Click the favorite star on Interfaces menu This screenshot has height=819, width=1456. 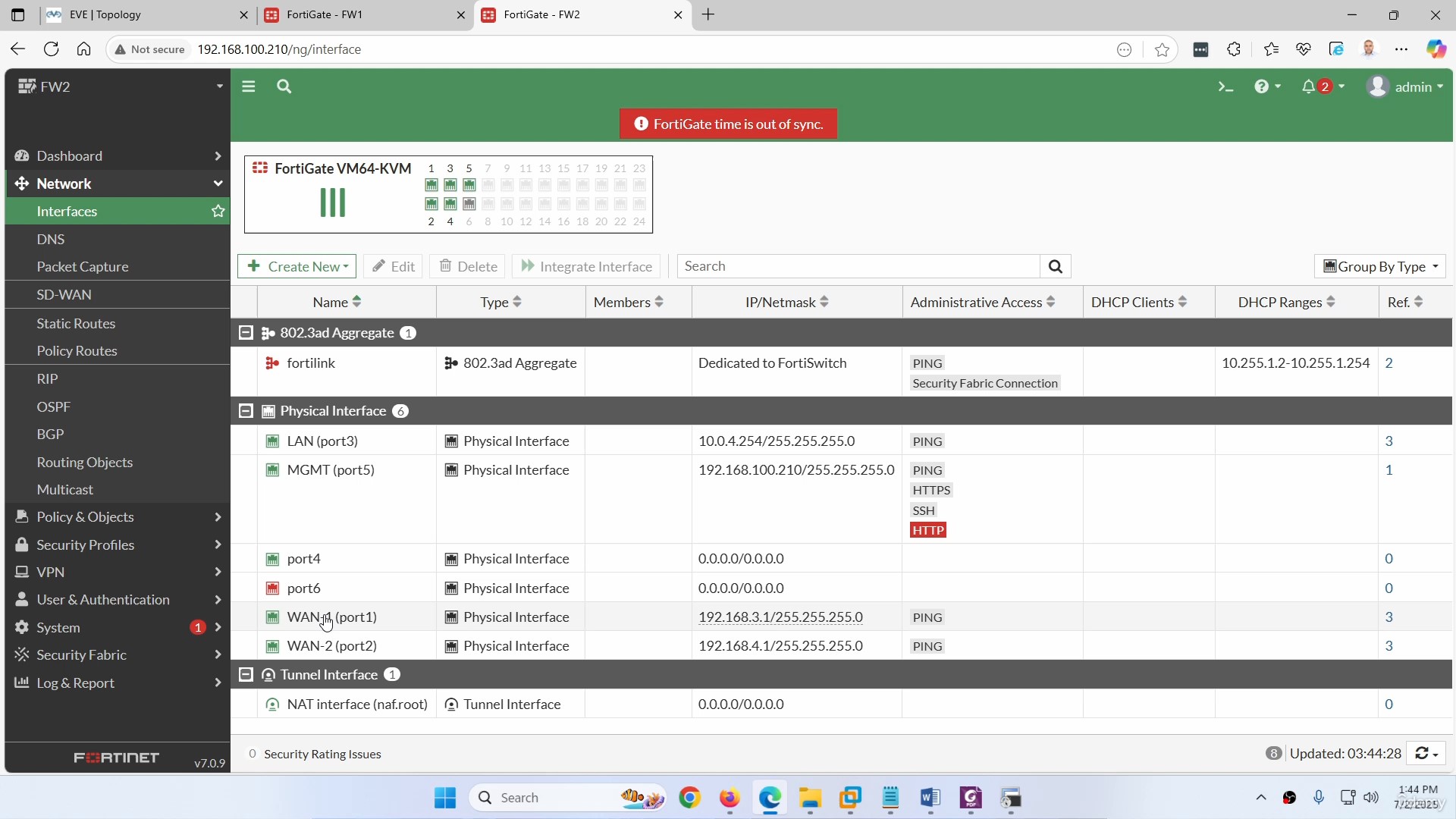tap(218, 211)
